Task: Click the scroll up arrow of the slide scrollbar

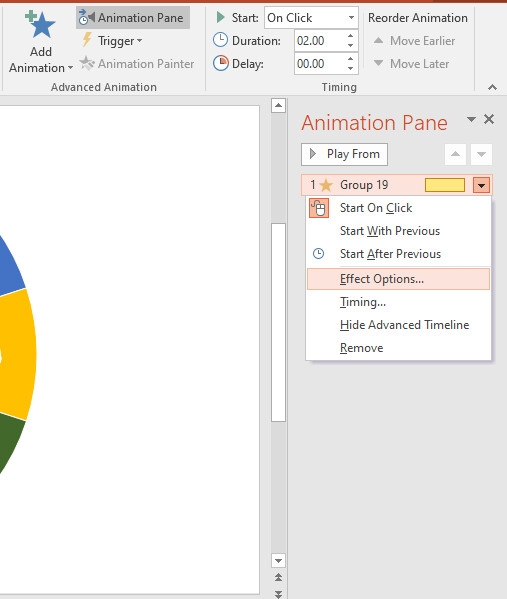Action: (279, 105)
